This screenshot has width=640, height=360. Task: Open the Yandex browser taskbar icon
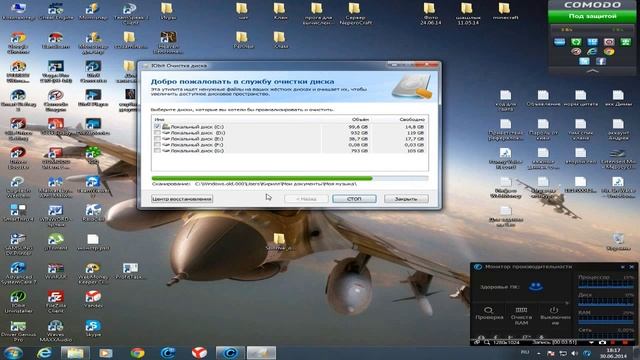click(199, 353)
